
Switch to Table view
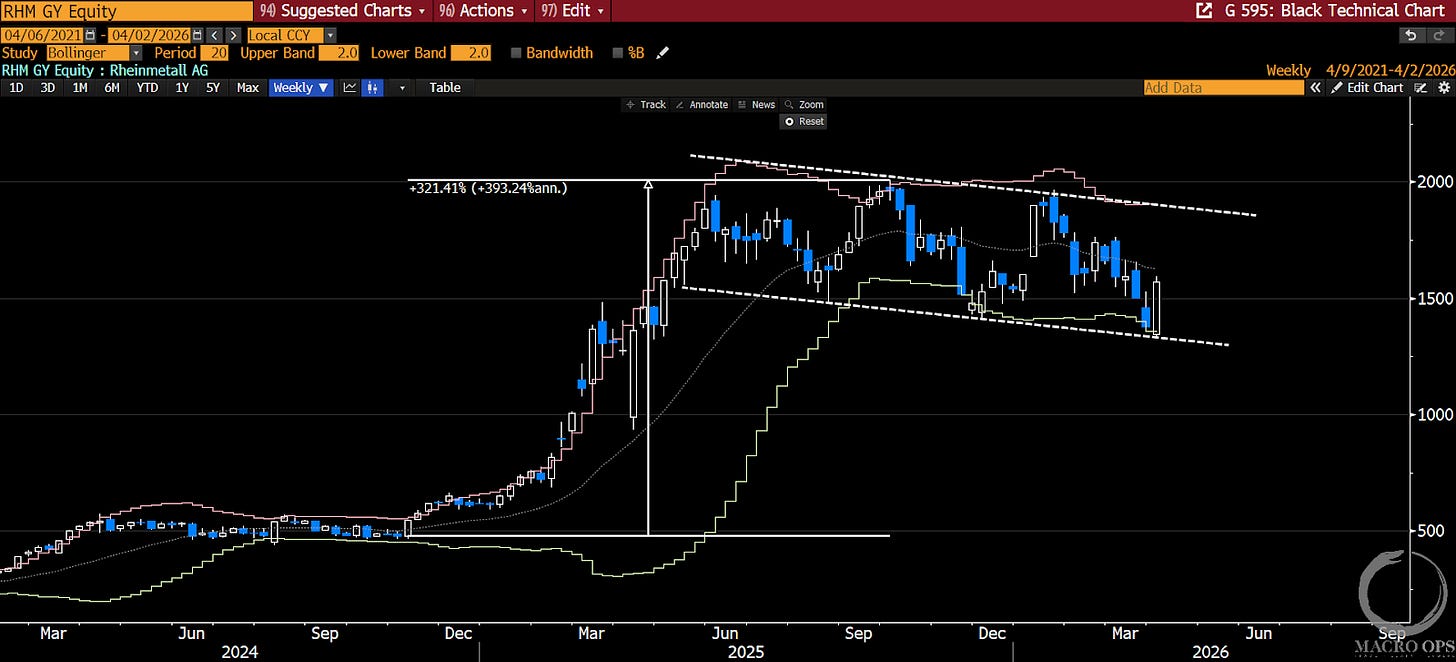(x=445, y=87)
